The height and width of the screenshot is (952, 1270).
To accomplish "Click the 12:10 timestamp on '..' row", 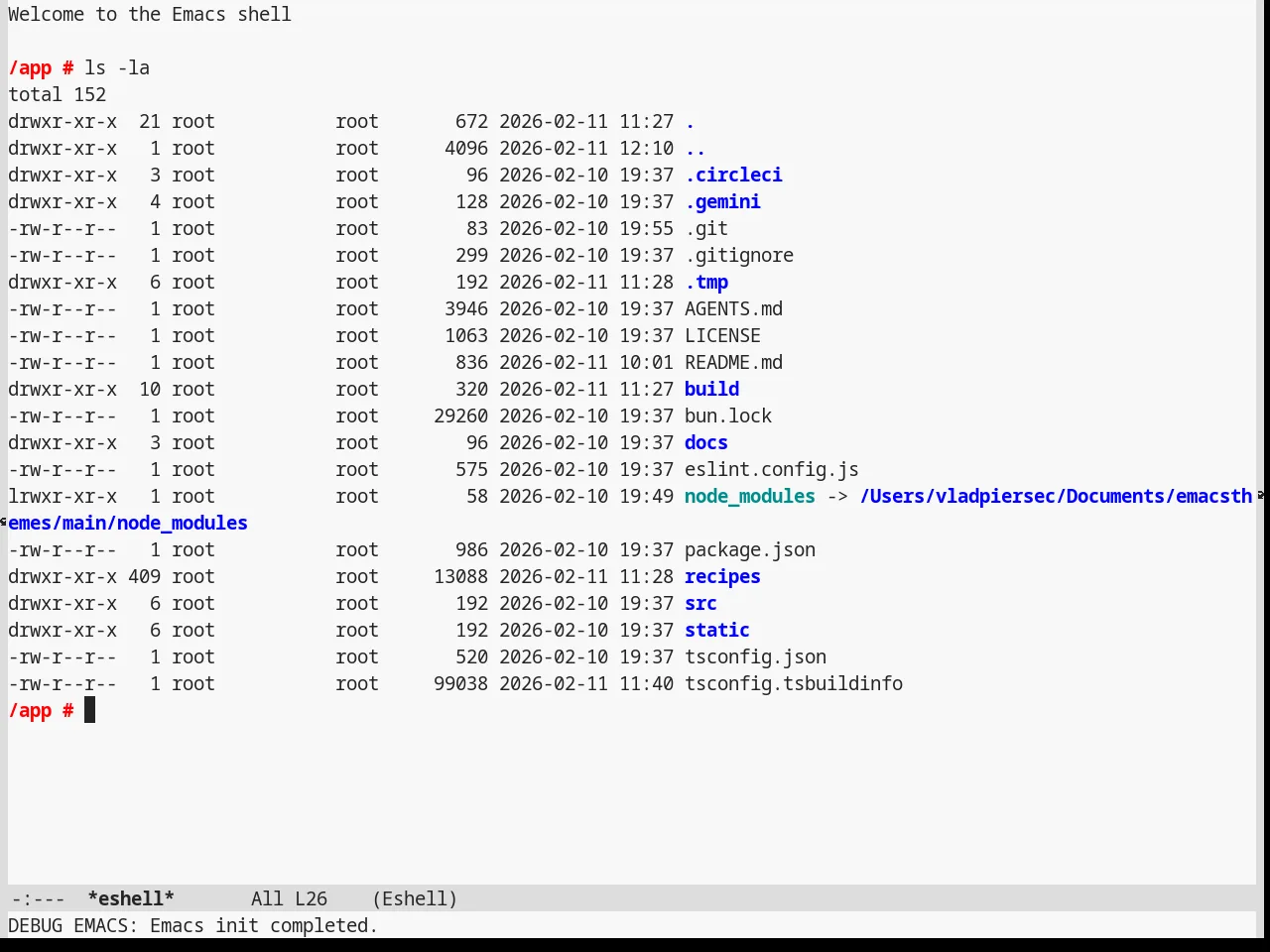I will coord(646,148).
